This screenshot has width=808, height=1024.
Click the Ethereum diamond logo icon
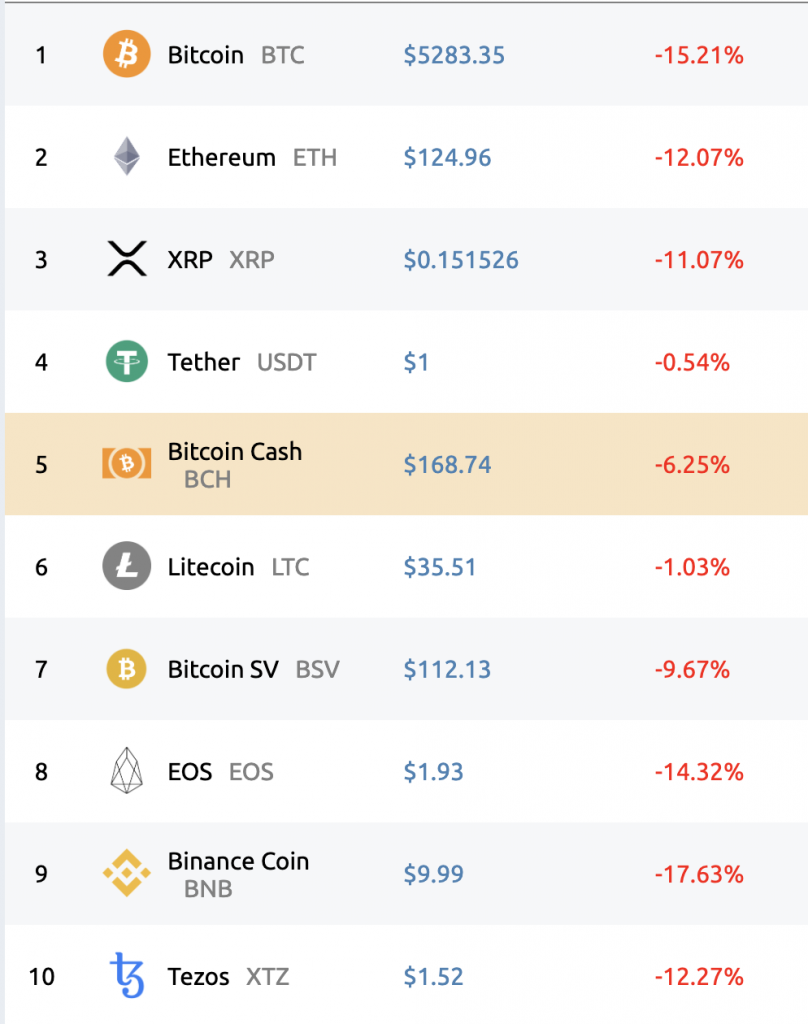coord(127,157)
